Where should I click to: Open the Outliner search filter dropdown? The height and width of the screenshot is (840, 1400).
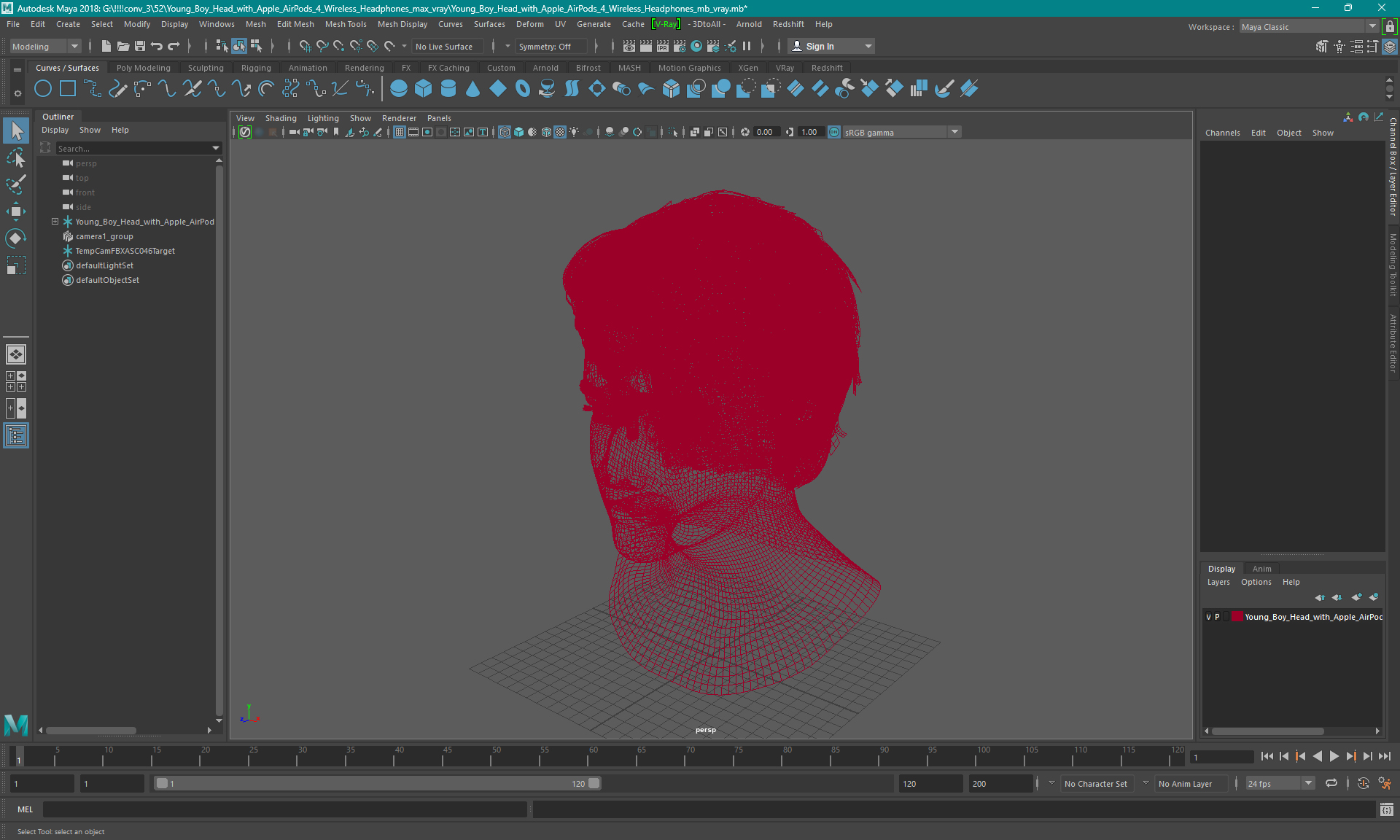tap(215, 148)
